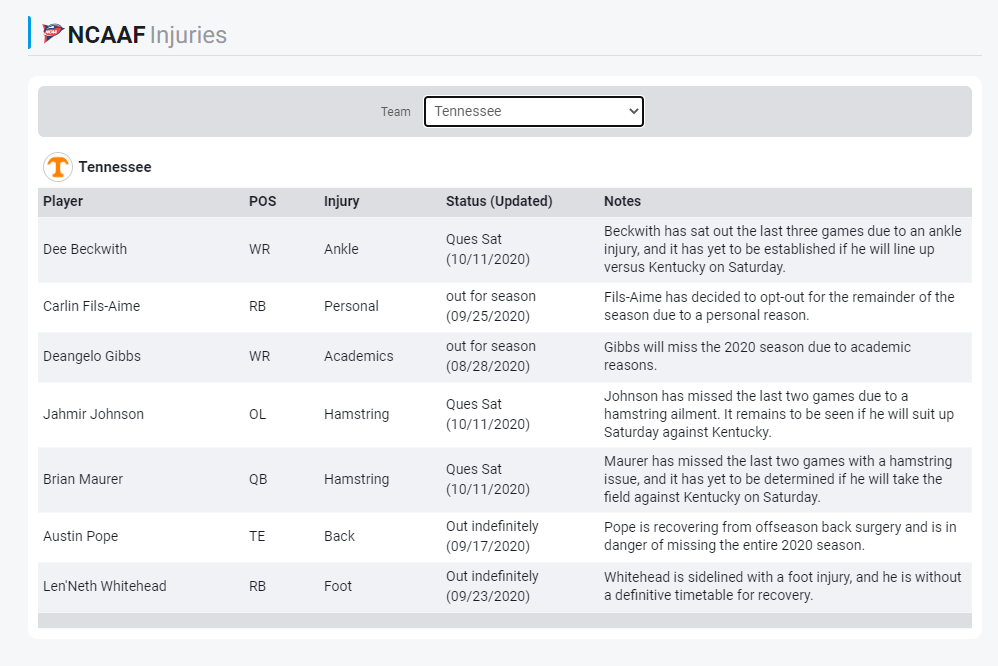Click the Status (Updated) column header
998x666 pixels.
click(499, 201)
